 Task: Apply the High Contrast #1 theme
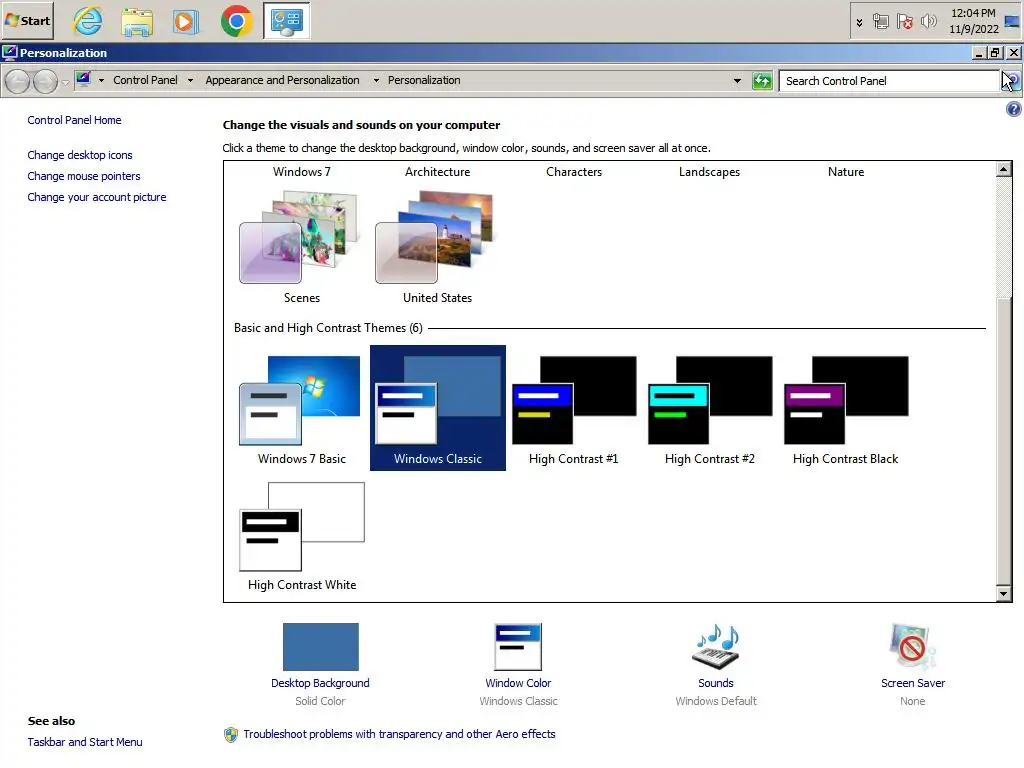tap(573, 409)
